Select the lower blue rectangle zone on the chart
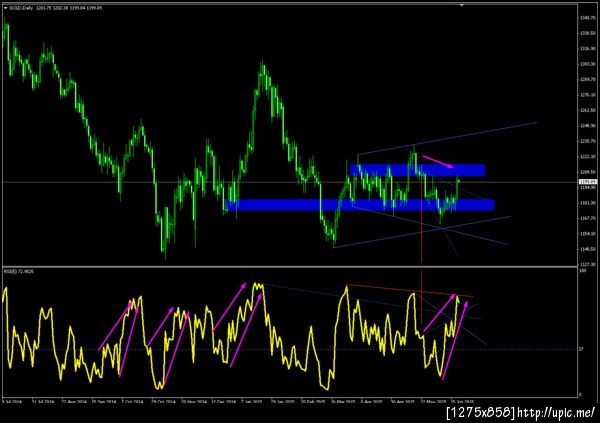Screen dimensions: 600x423 pos(360,204)
